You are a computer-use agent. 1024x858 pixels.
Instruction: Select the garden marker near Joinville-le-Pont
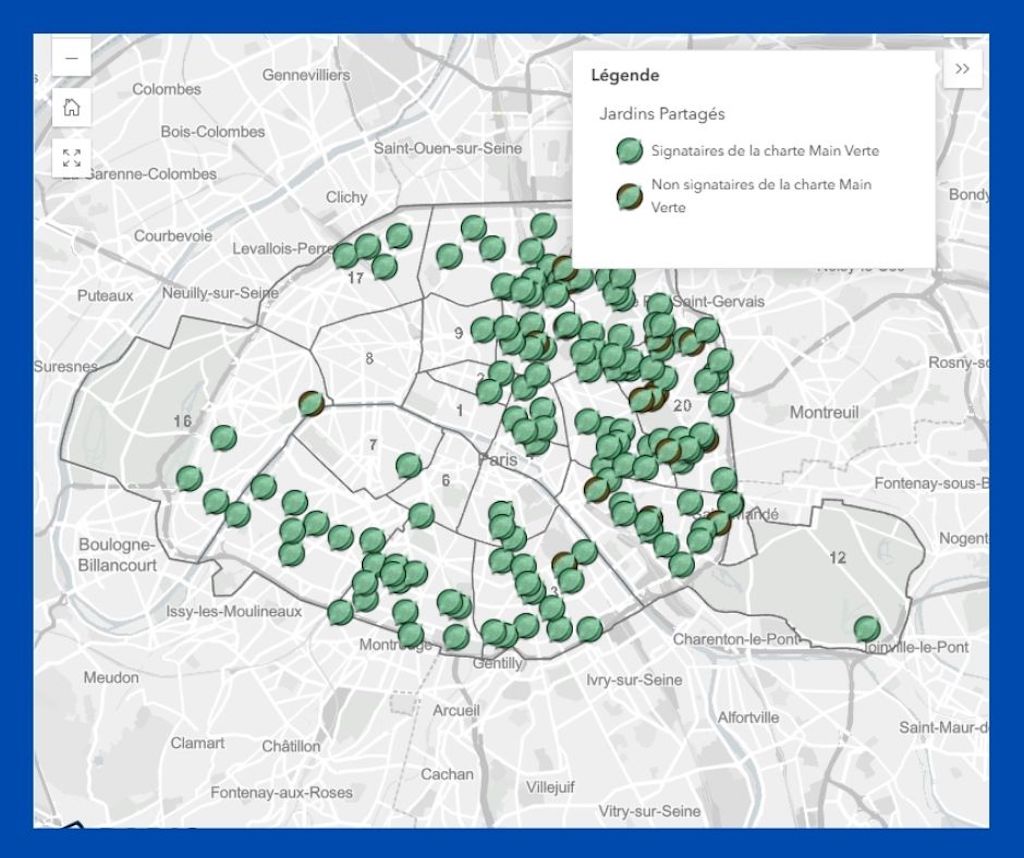point(867,628)
